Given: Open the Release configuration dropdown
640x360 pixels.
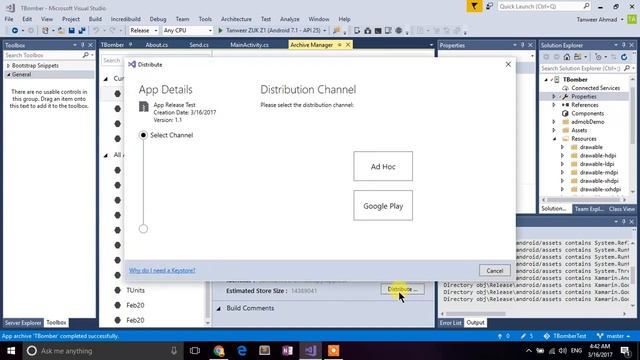Looking at the screenshot, I should click(143, 31).
